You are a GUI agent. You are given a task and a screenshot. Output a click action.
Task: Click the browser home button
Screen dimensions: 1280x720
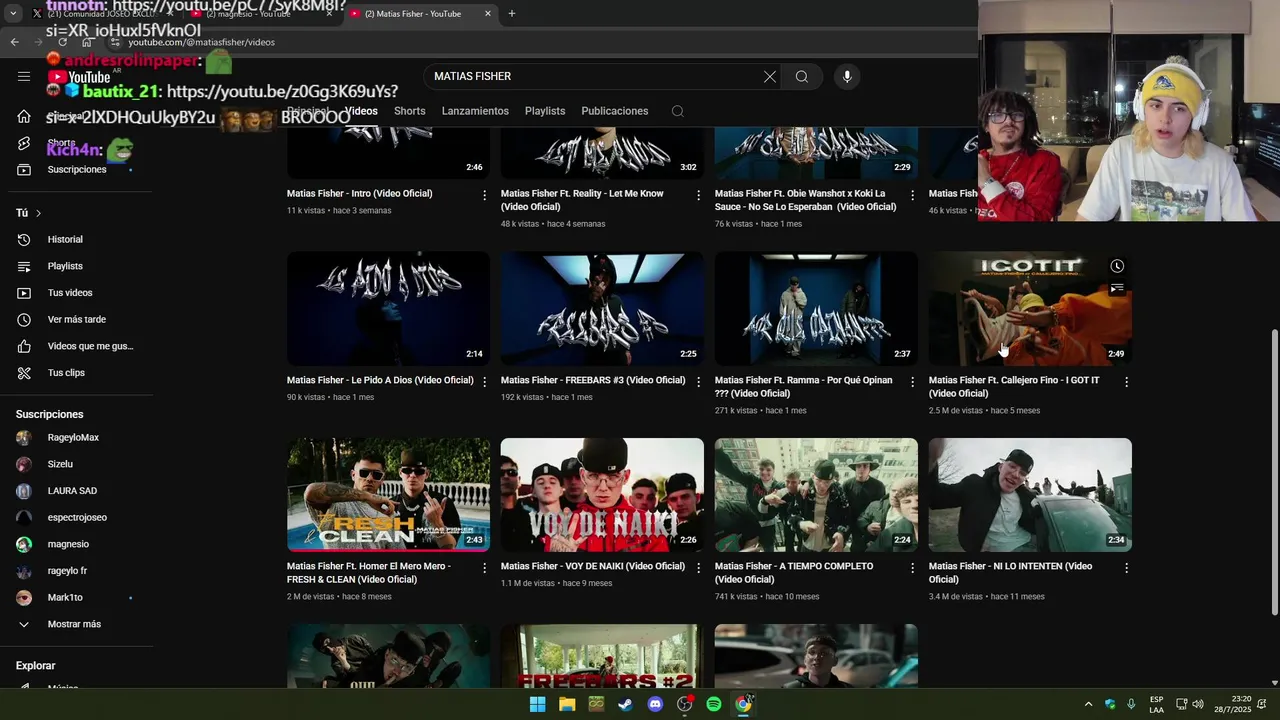pyautogui.click(x=87, y=42)
